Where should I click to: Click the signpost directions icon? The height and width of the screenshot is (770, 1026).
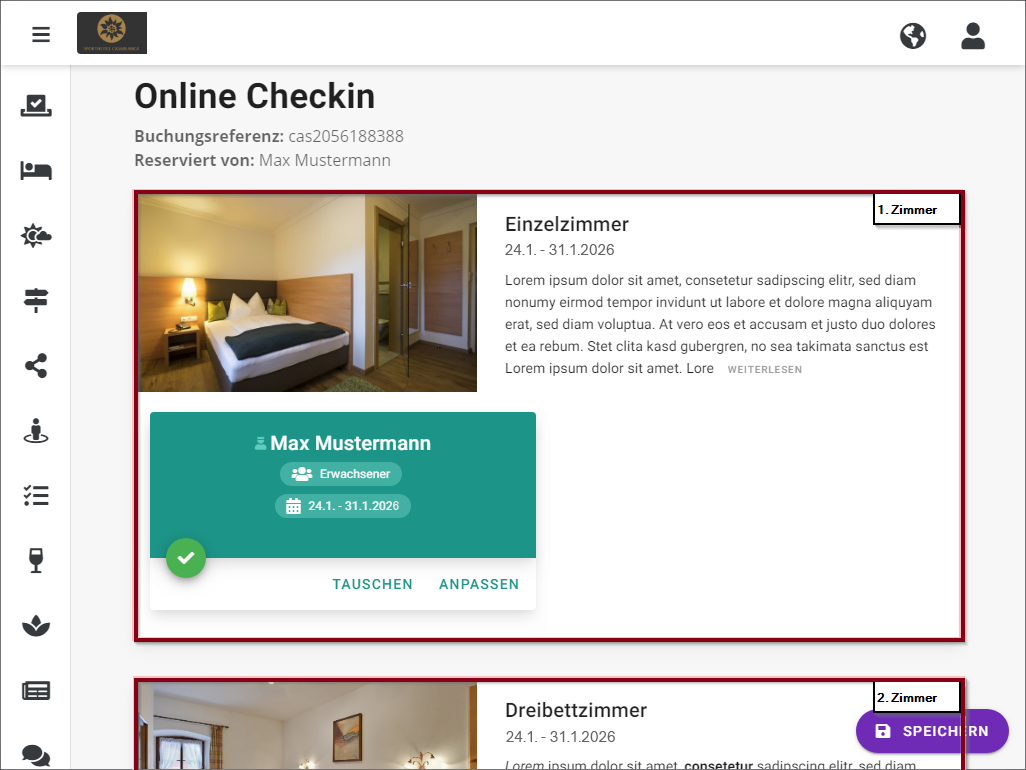(36, 301)
